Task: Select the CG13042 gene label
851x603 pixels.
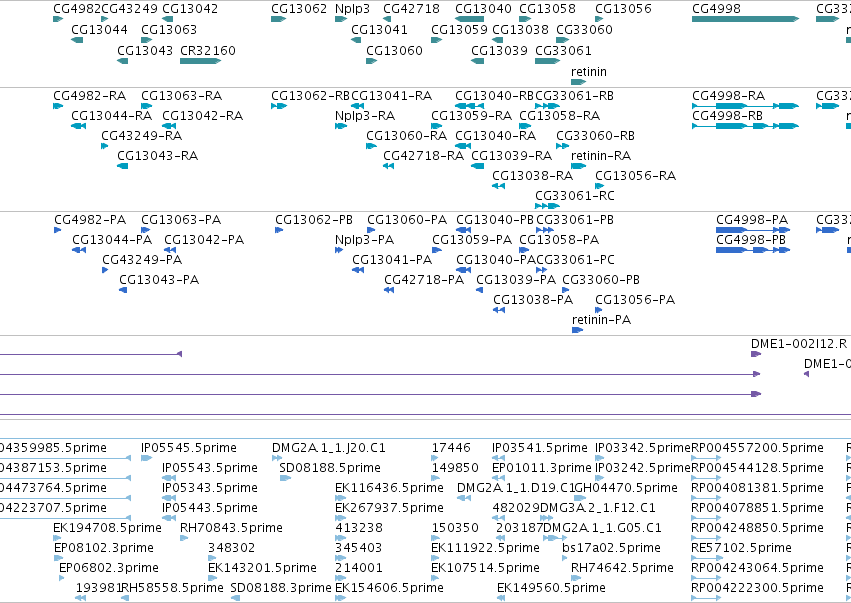Action: click(x=190, y=9)
